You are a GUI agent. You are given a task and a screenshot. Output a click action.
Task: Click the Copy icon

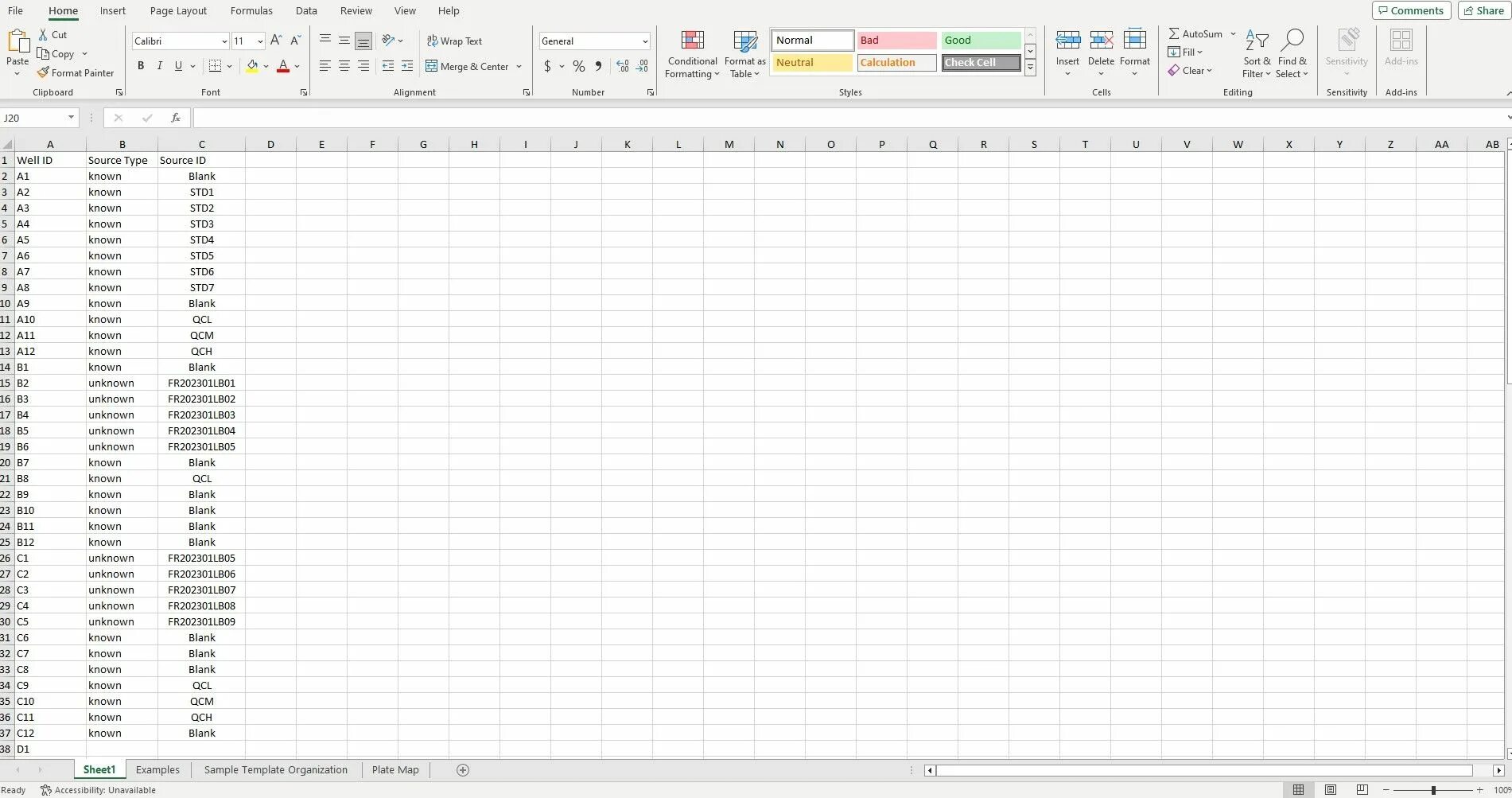(44, 54)
